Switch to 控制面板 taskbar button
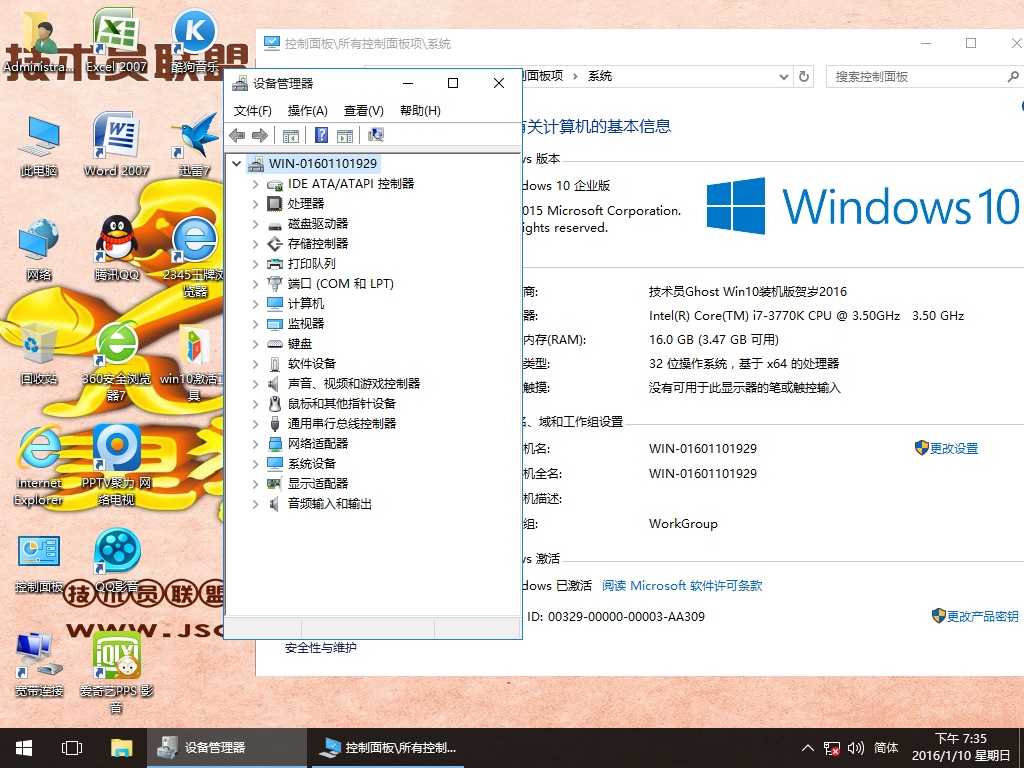This screenshot has height=768, width=1024. pyautogui.click(x=388, y=748)
